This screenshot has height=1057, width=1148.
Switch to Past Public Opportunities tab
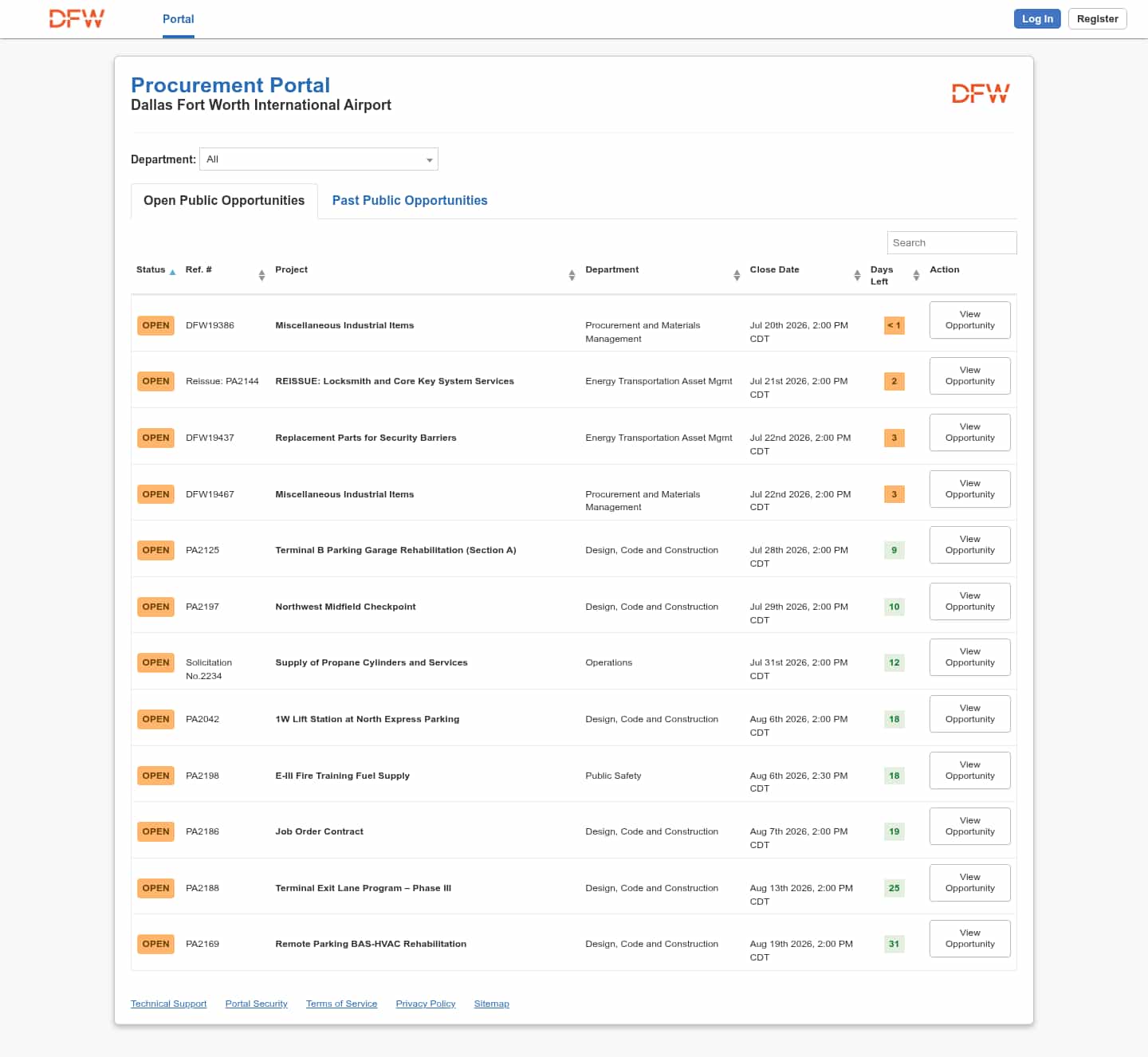coord(410,201)
